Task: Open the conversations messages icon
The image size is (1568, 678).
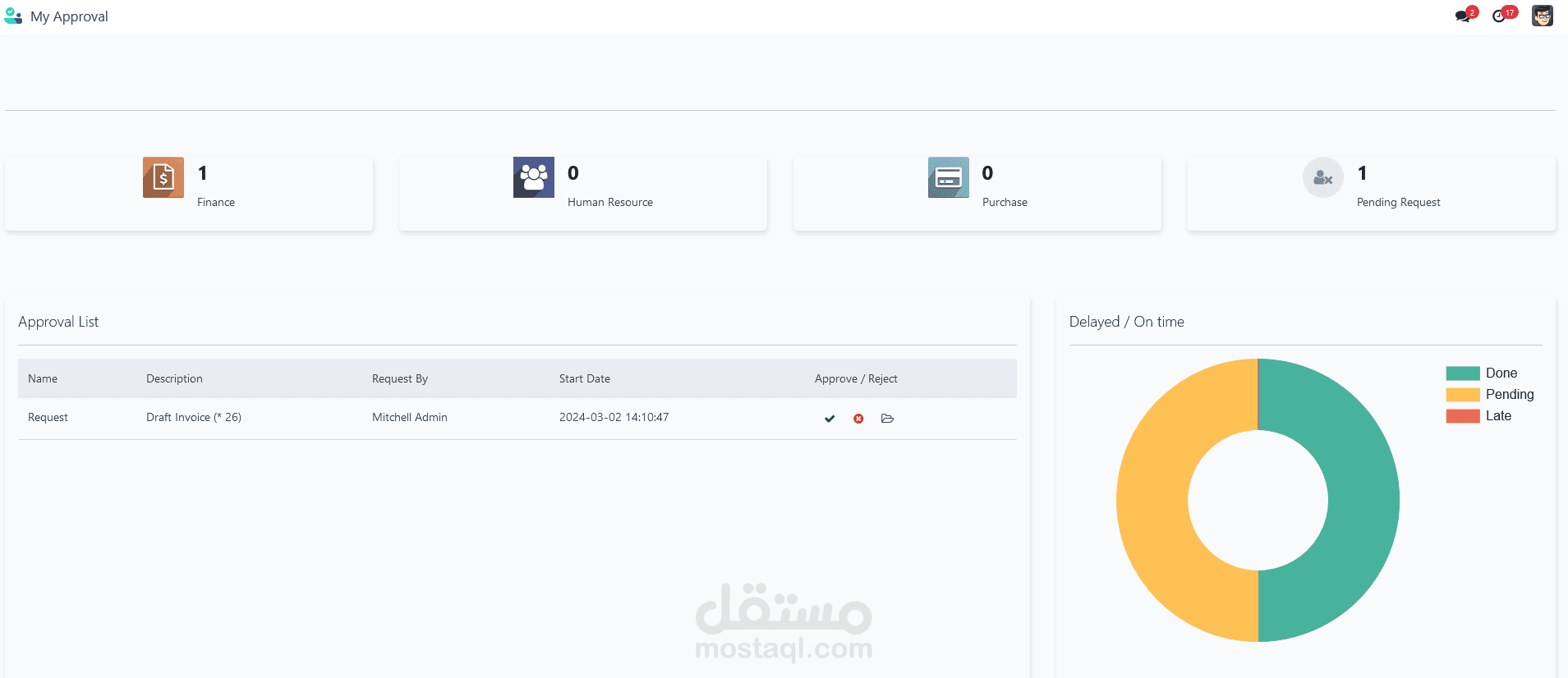Action: point(1464,16)
